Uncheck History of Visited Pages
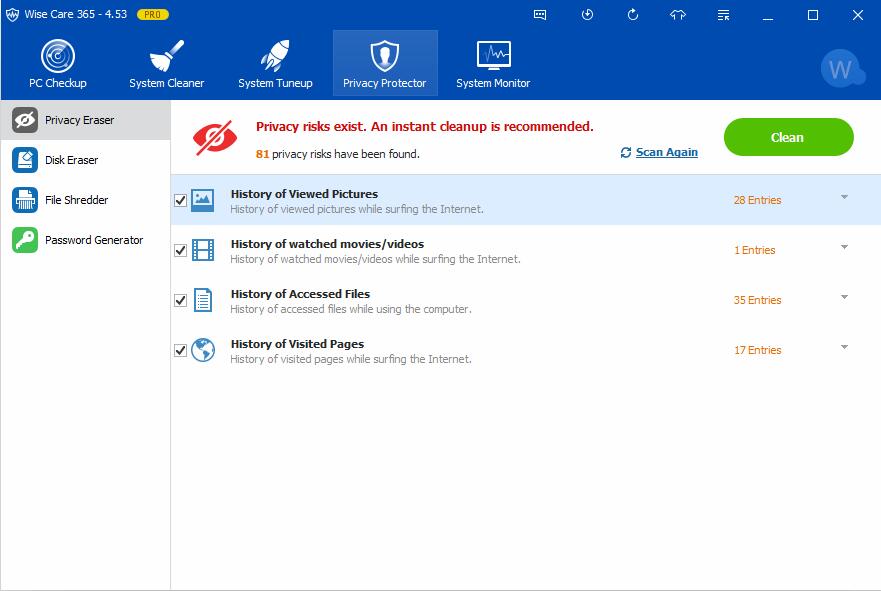Screen dimensions: 881x591 click(x=180, y=351)
